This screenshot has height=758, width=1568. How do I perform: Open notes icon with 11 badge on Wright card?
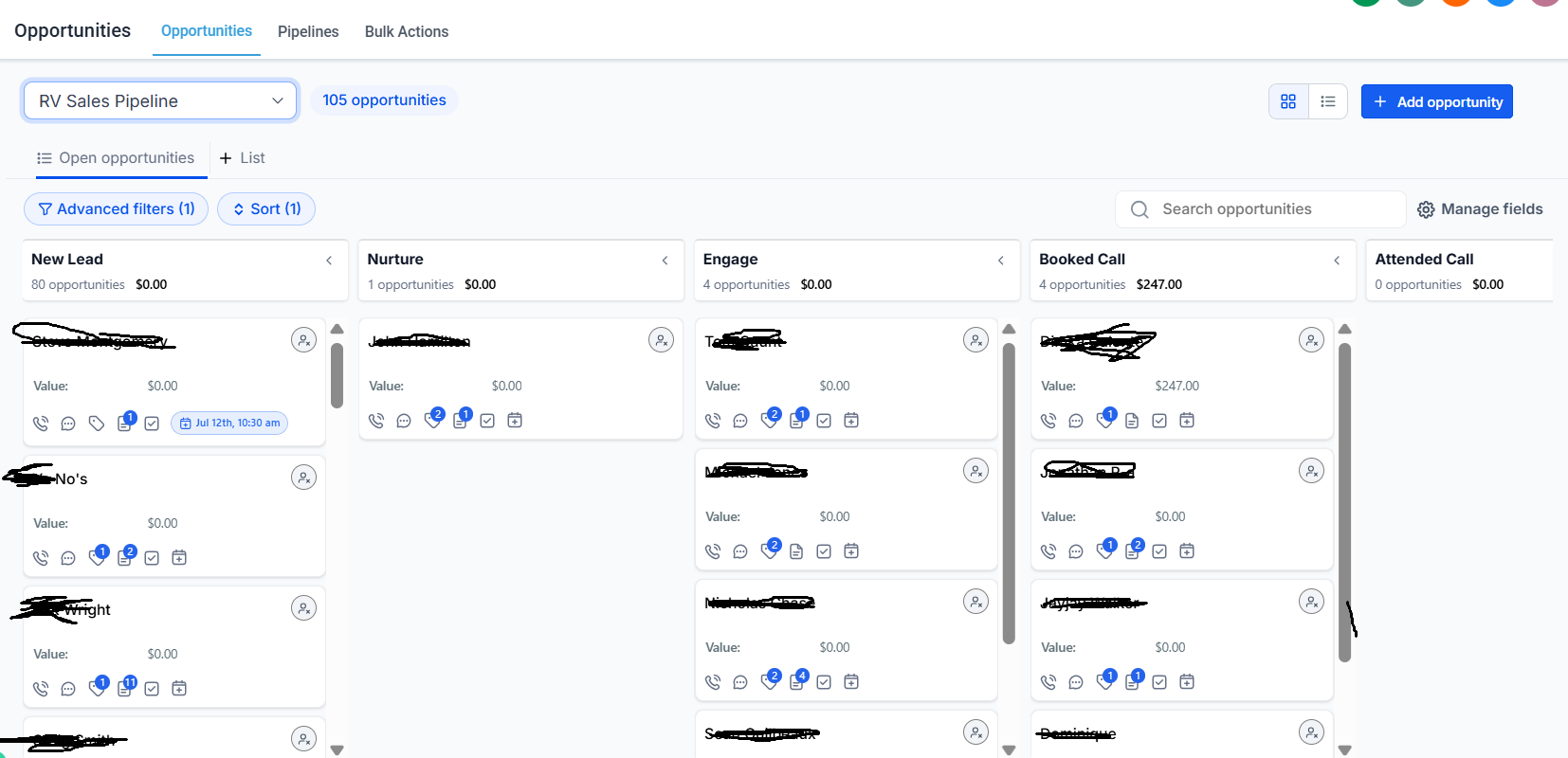(126, 687)
